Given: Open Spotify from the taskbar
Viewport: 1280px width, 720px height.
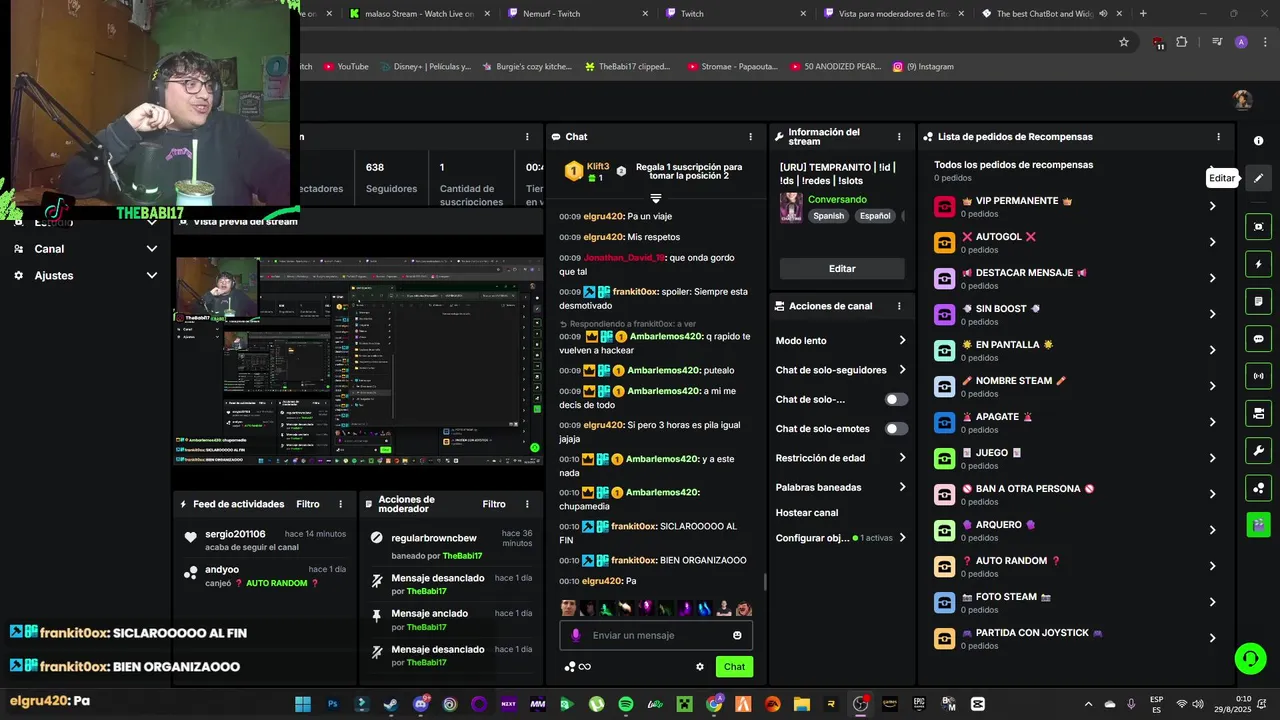Looking at the screenshot, I should 626,704.
